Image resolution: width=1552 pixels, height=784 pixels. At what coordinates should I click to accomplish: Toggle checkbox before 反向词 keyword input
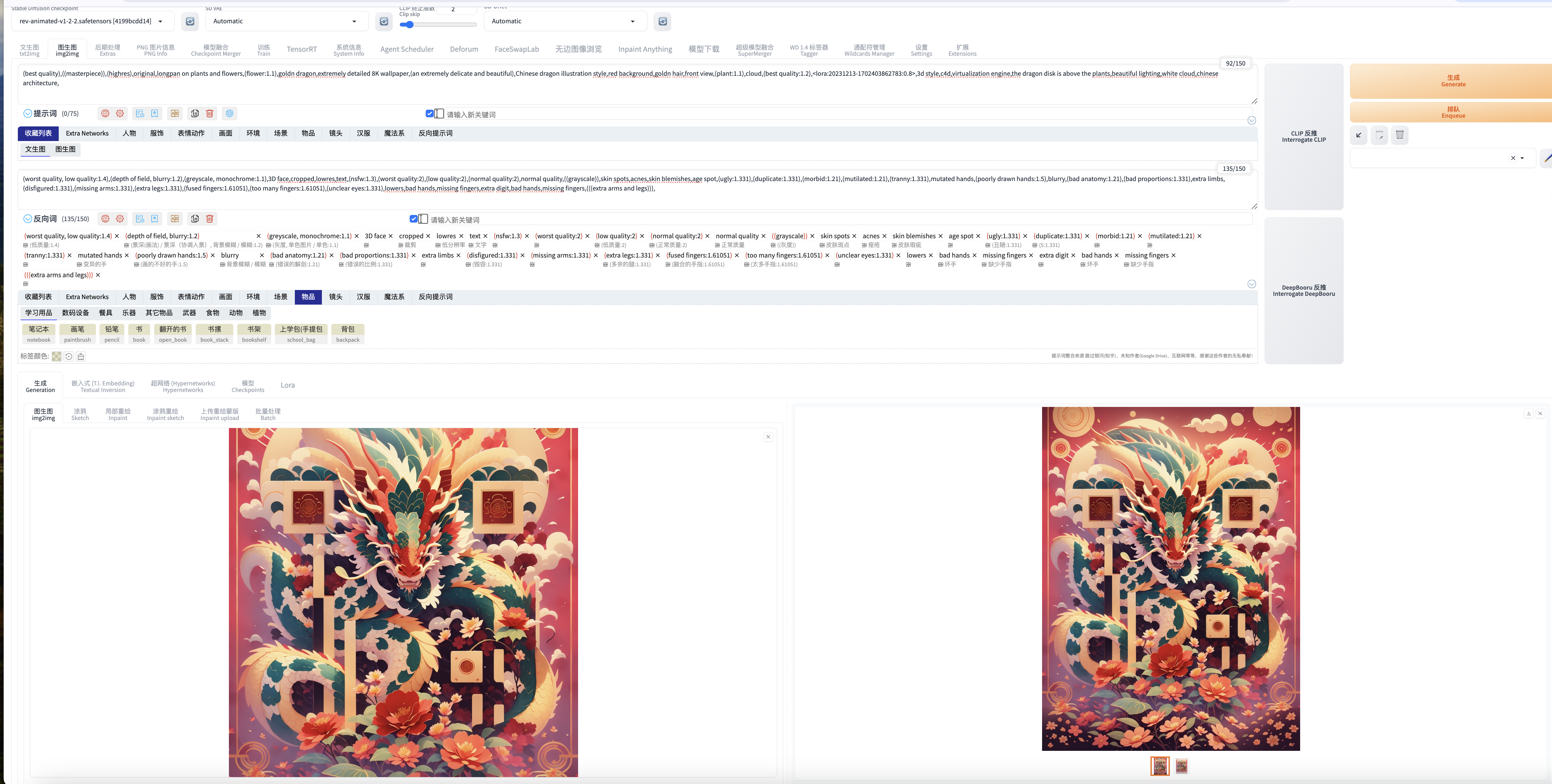413,219
